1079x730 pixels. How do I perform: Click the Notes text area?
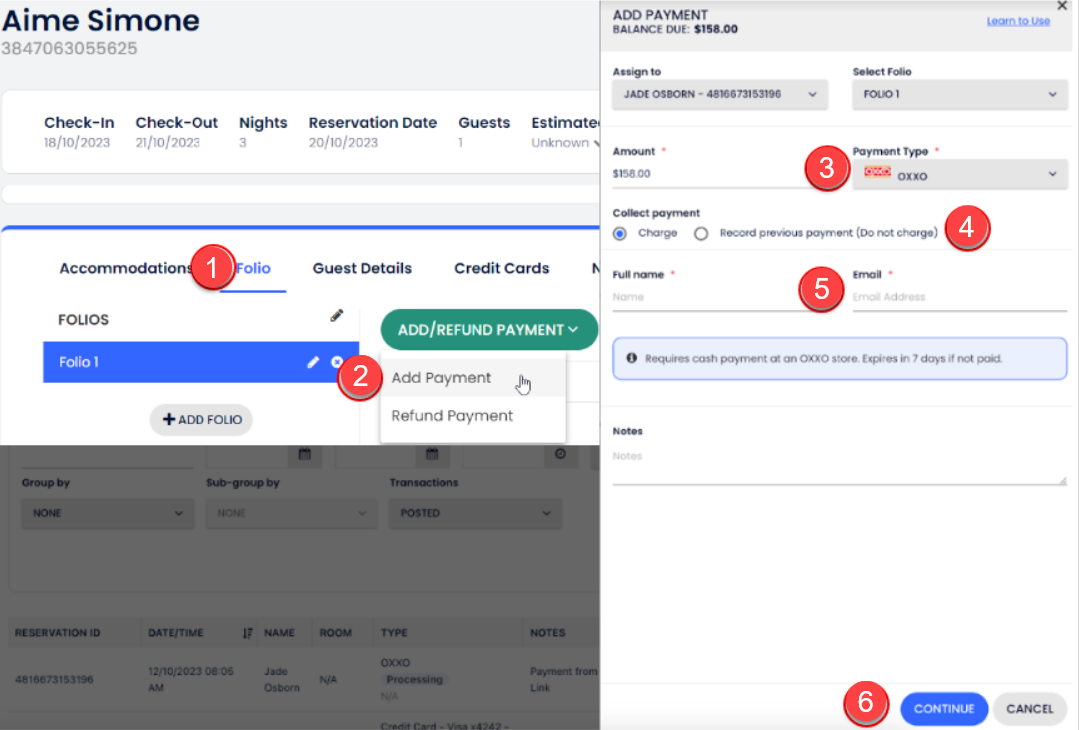click(x=840, y=464)
